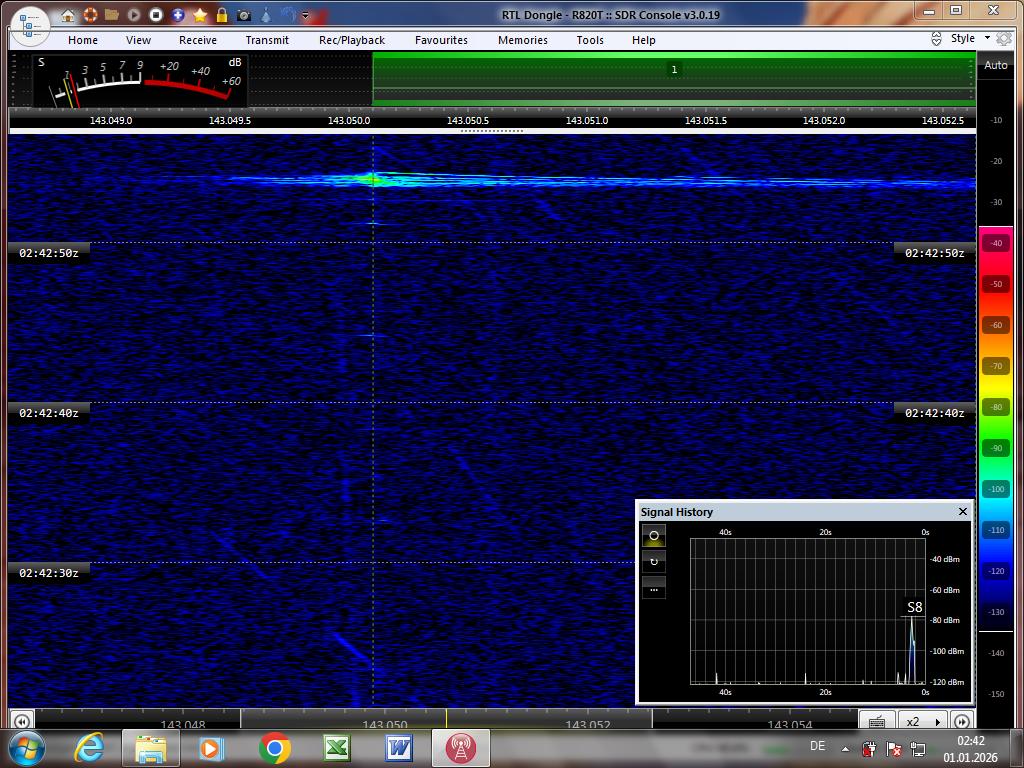
Task: Open the Windows Start menu
Action: pyautogui.click(x=25, y=748)
